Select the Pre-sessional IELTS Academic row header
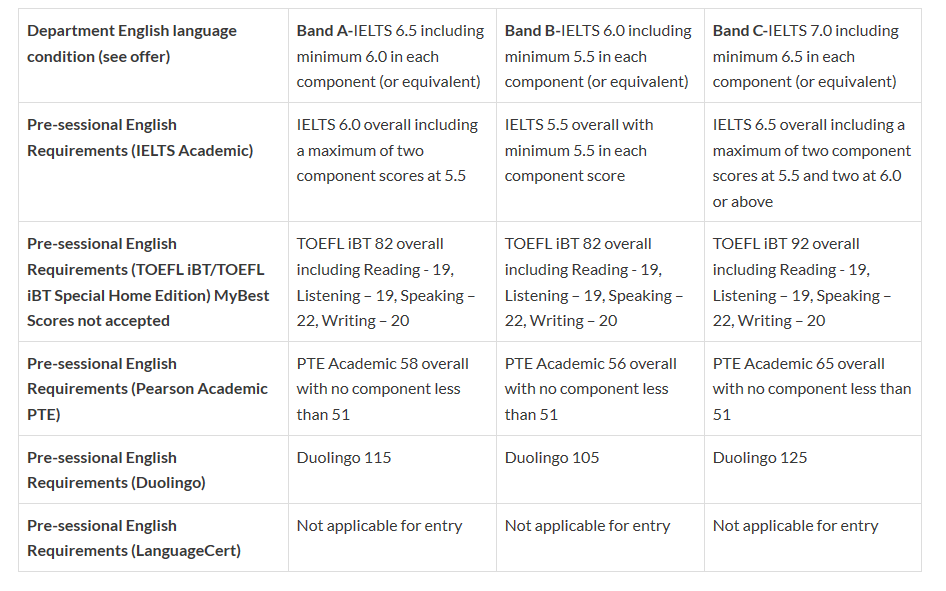 pyautogui.click(x=140, y=138)
